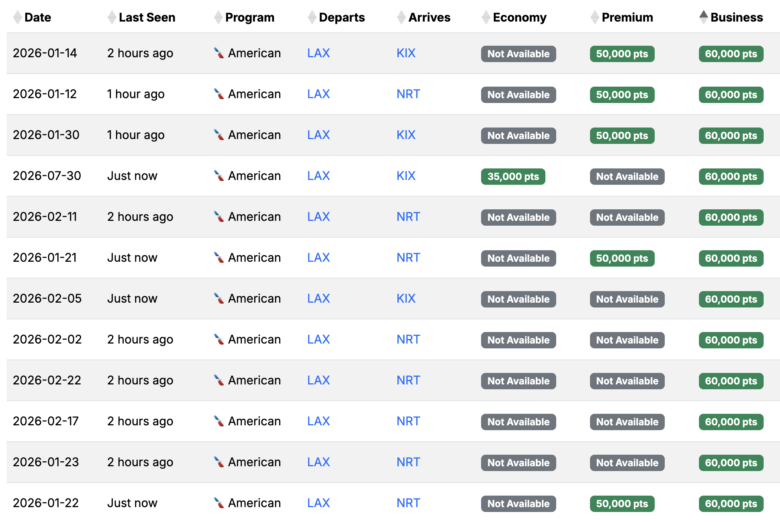Image resolution: width=780 pixels, height=522 pixels.
Task: Select 35,000 pts Economy fare badge
Action: point(513,176)
